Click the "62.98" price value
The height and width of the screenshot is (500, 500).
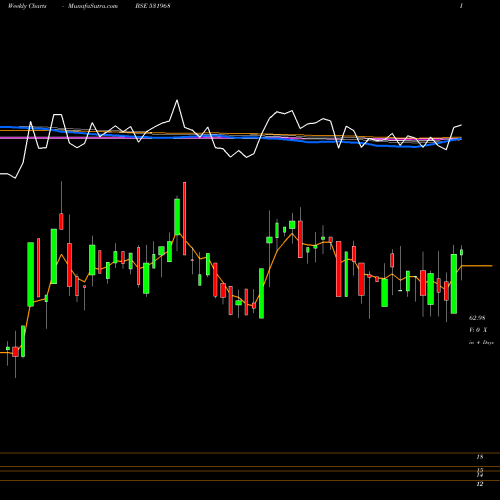477,318
